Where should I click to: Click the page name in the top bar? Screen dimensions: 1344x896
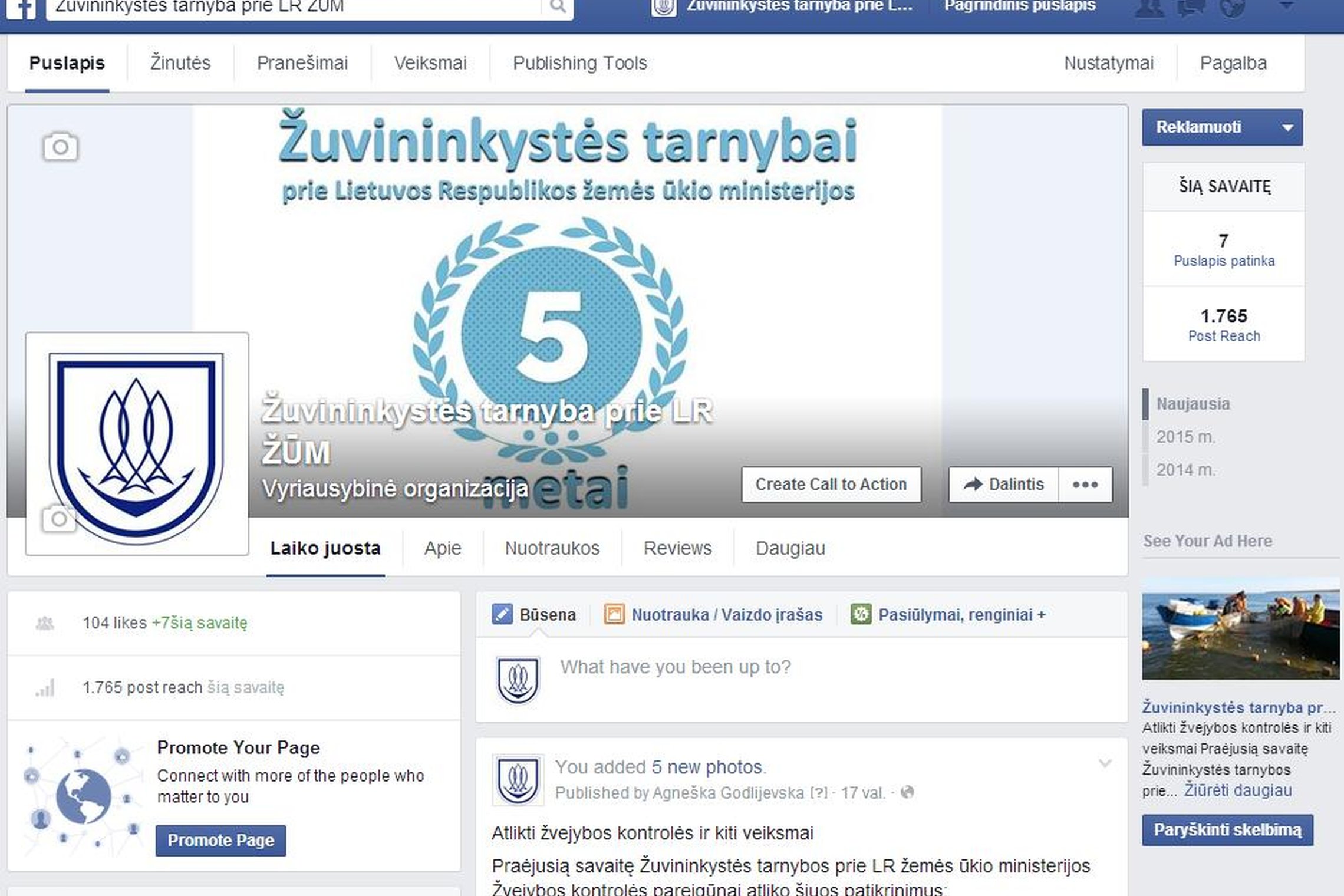click(800, 6)
